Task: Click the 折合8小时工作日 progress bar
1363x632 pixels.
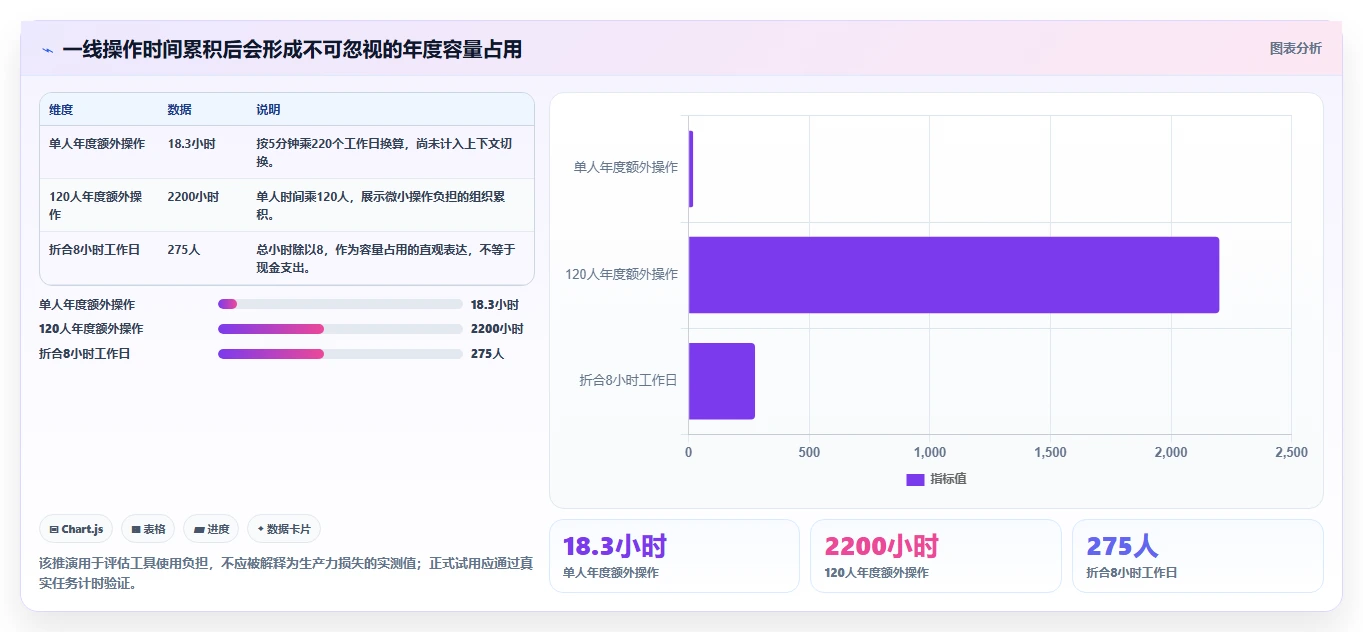Action: click(340, 354)
